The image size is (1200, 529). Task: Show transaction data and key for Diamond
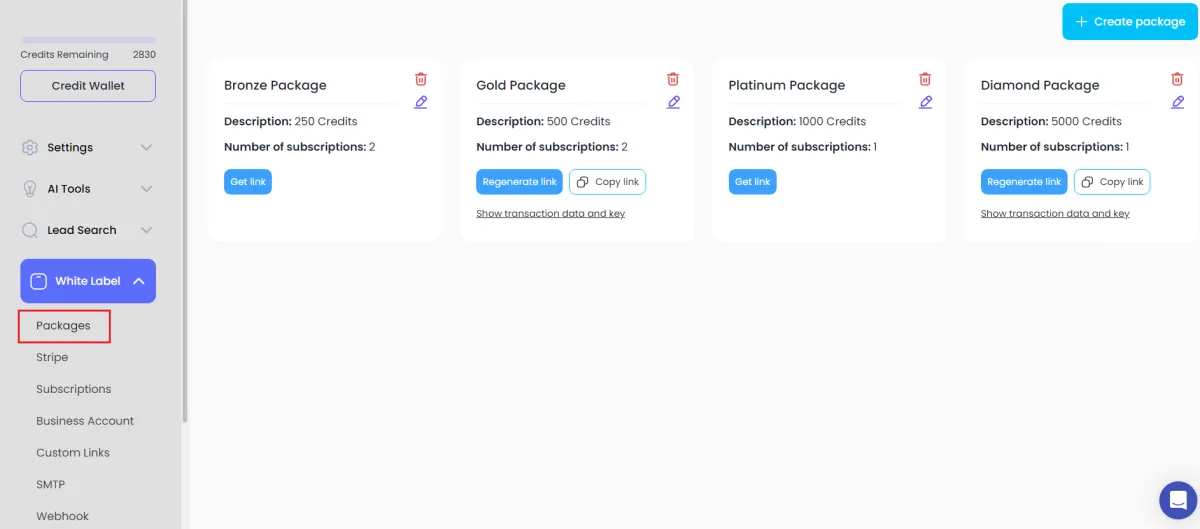1055,213
